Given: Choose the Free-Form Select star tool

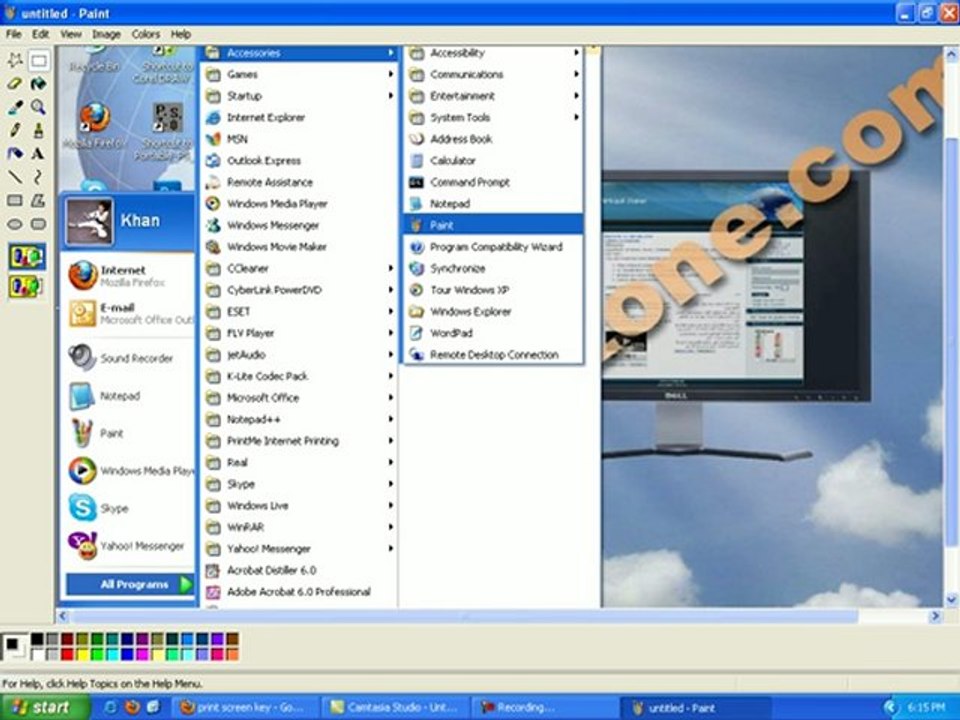Looking at the screenshot, I should click(x=15, y=60).
